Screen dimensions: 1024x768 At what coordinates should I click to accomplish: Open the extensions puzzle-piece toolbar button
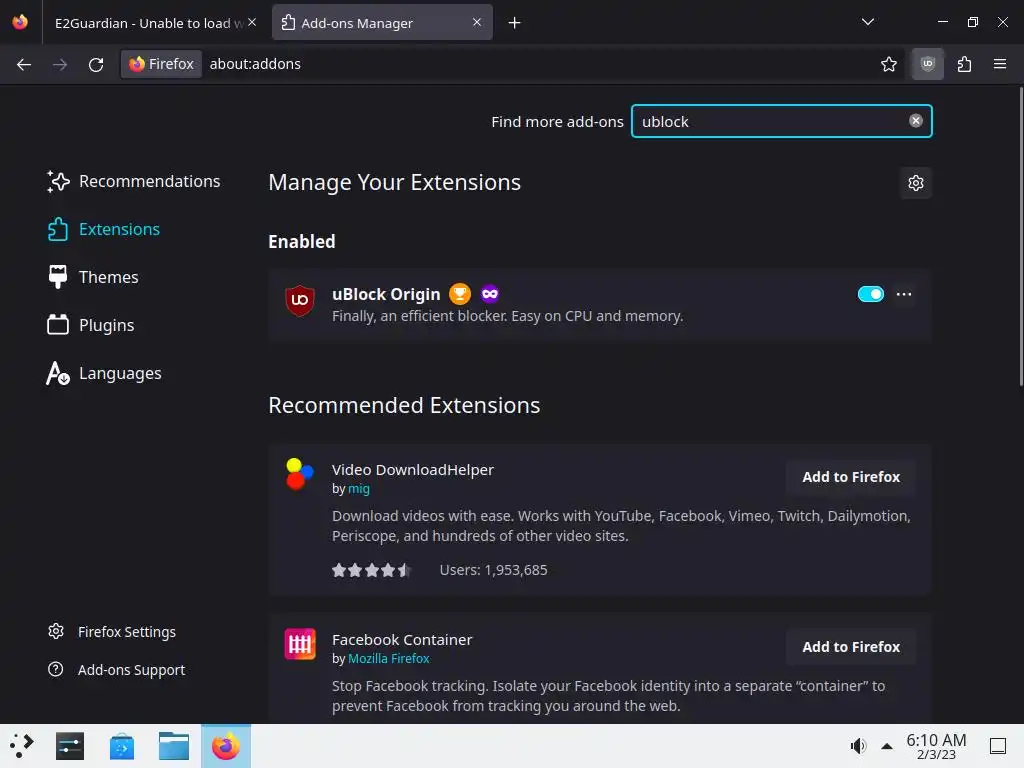965,64
